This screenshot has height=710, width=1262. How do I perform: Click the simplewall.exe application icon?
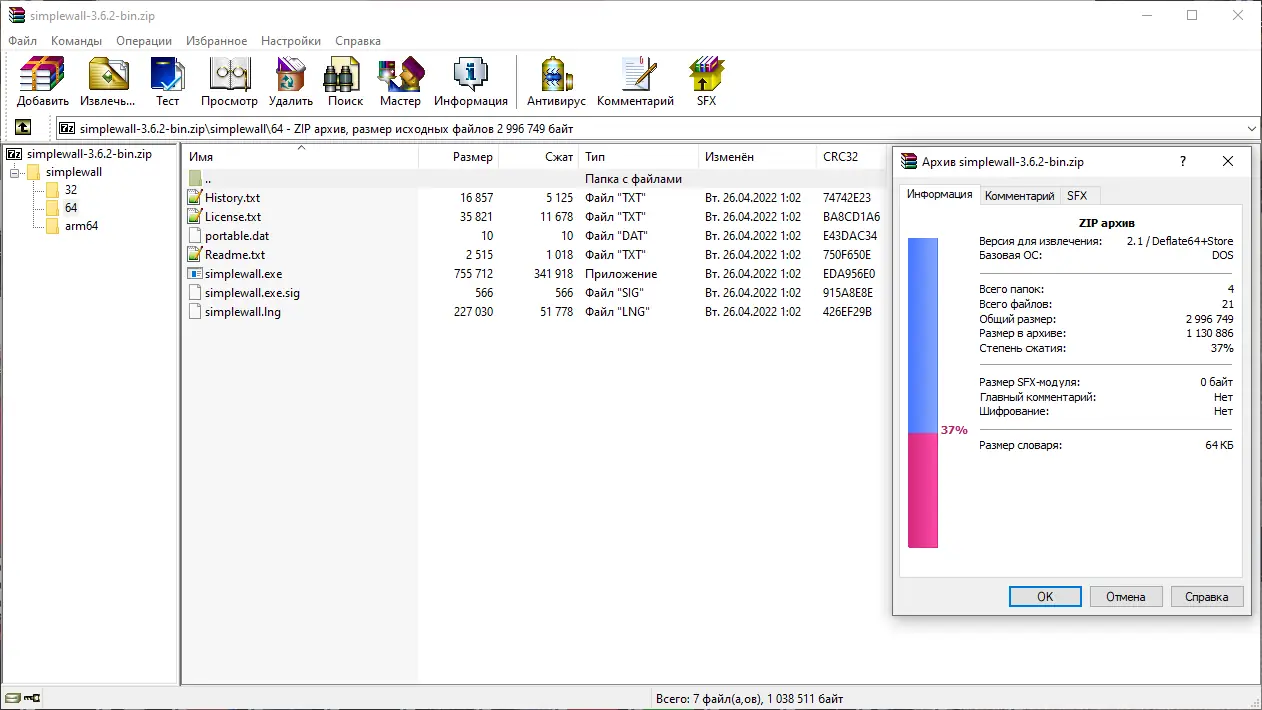[195, 274]
